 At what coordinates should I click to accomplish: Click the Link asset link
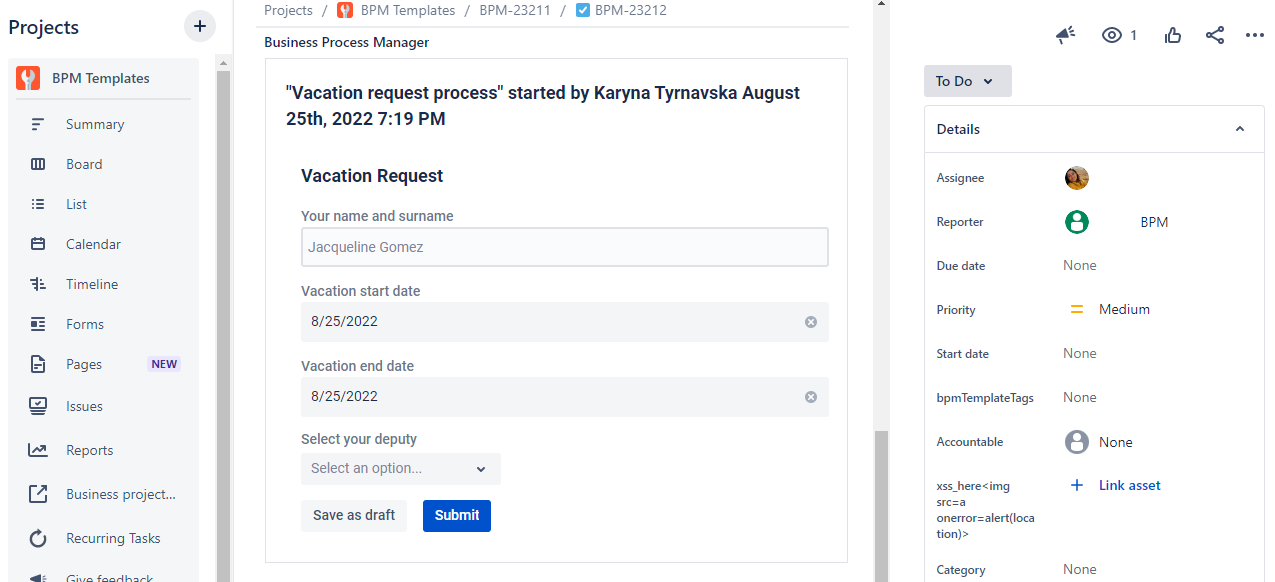click(x=1130, y=485)
